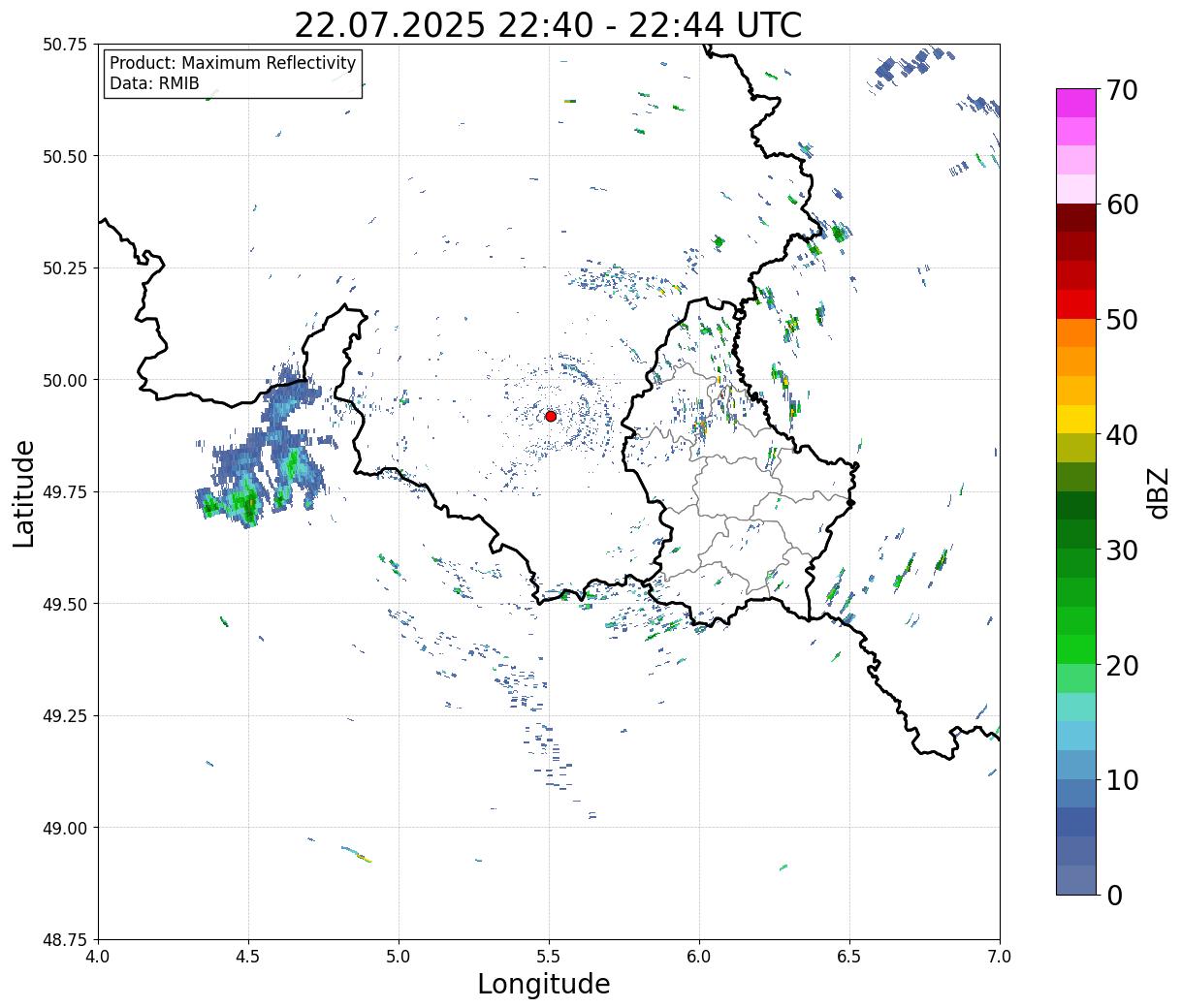Screen dimensions: 1182x1008
Task: Click colorbar tick label 20
Action: pyautogui.click(x=1121, y=666)
